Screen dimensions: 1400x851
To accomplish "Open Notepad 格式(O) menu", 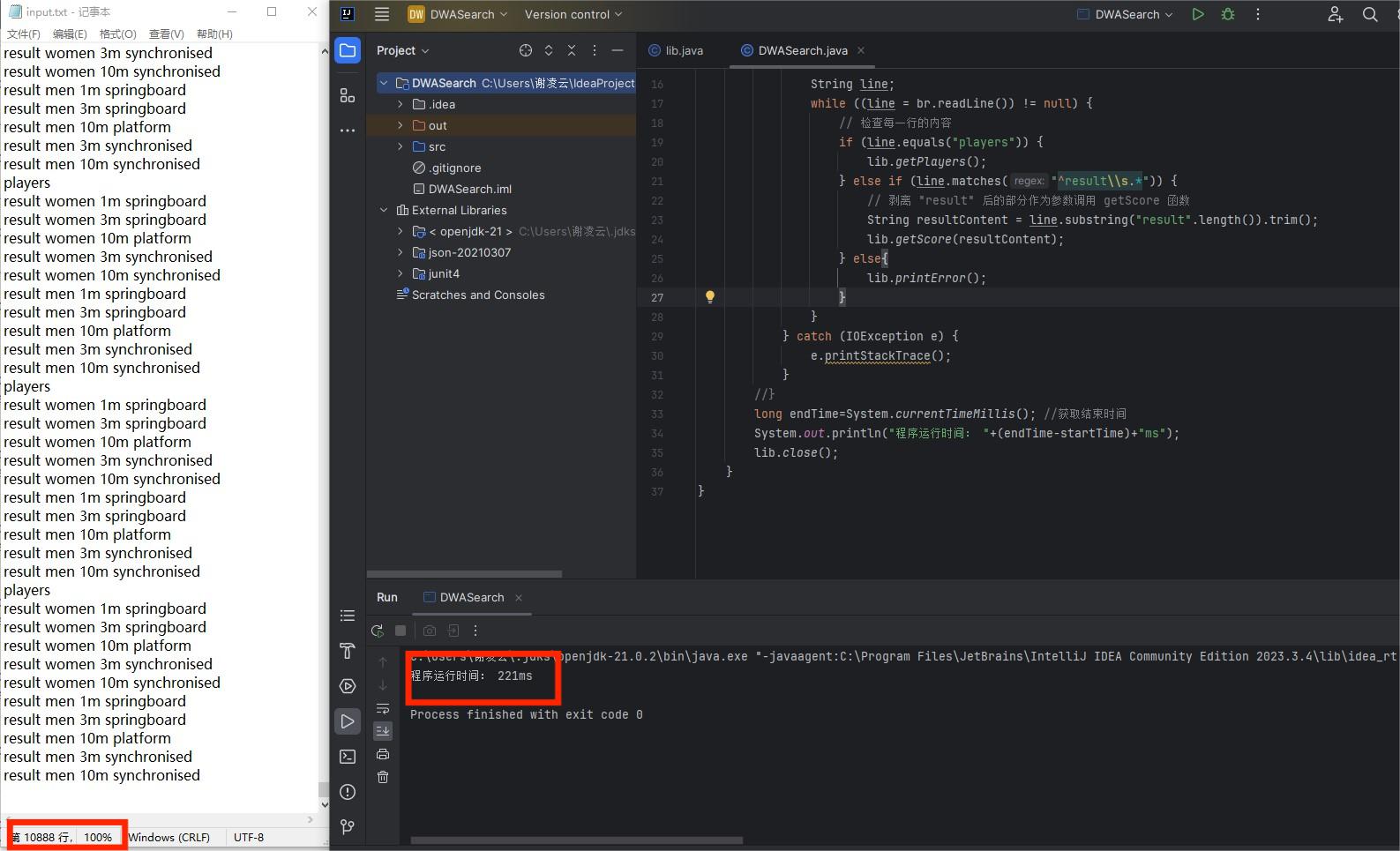I will click(118, 34).
